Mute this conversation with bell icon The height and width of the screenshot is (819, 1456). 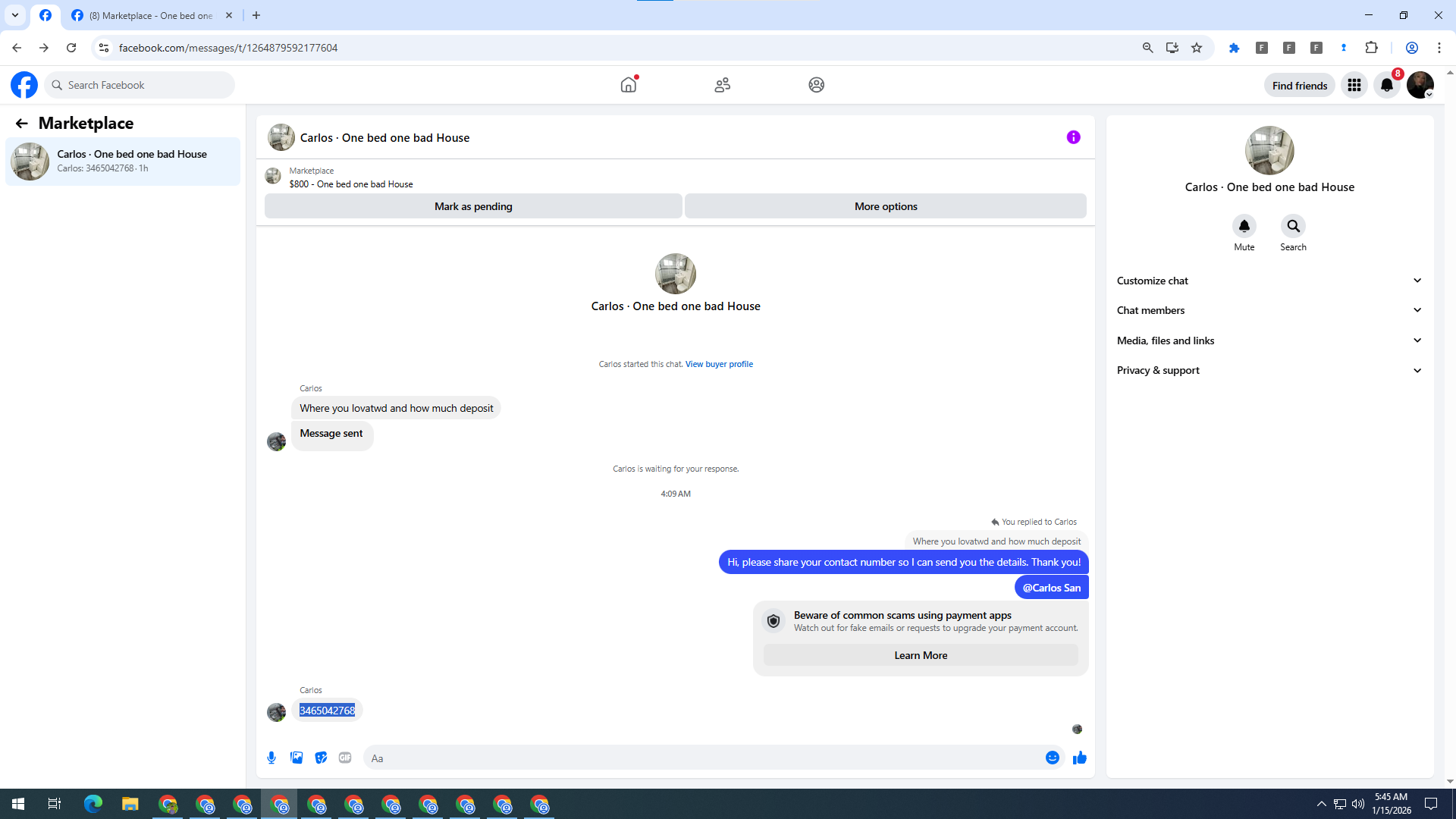(x=1244, y=226)
